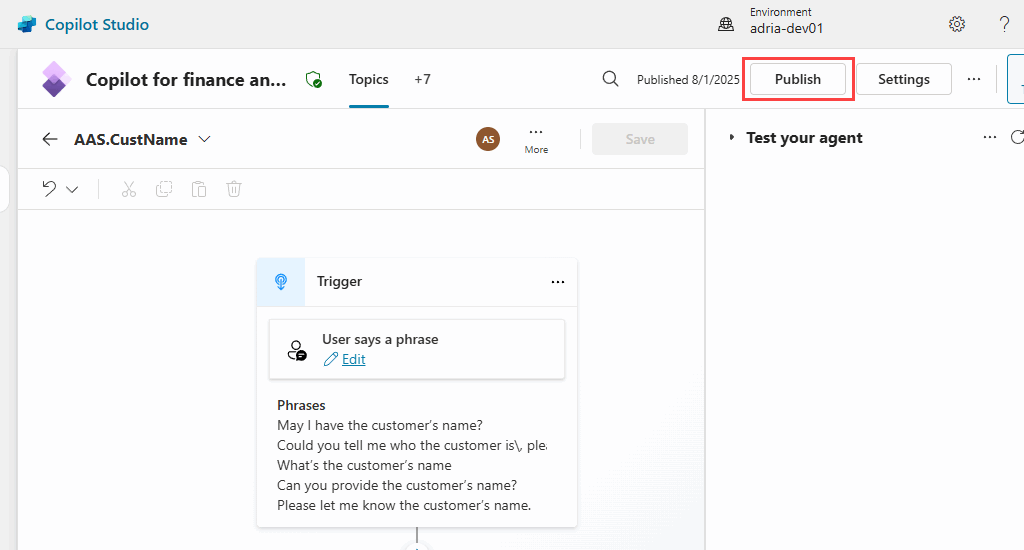Open the search magnifier icon

tap(610, 79)
